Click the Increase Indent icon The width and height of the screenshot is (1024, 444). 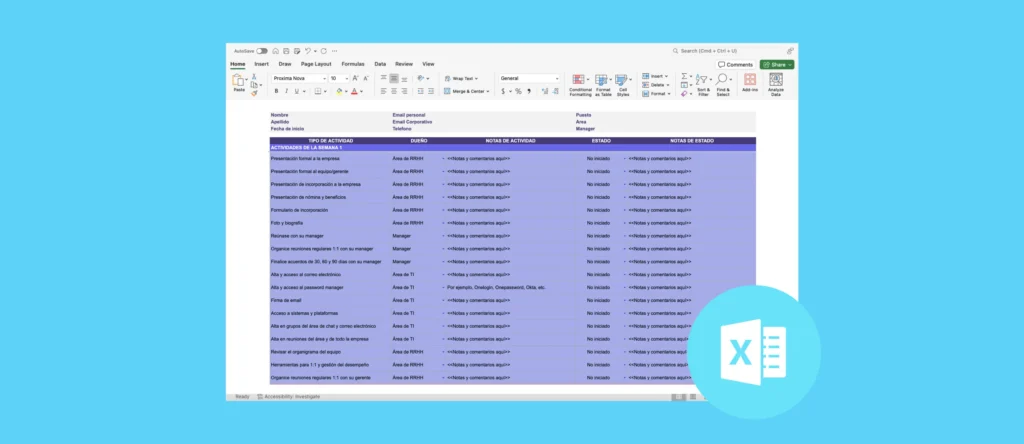(x=430, y=91)
